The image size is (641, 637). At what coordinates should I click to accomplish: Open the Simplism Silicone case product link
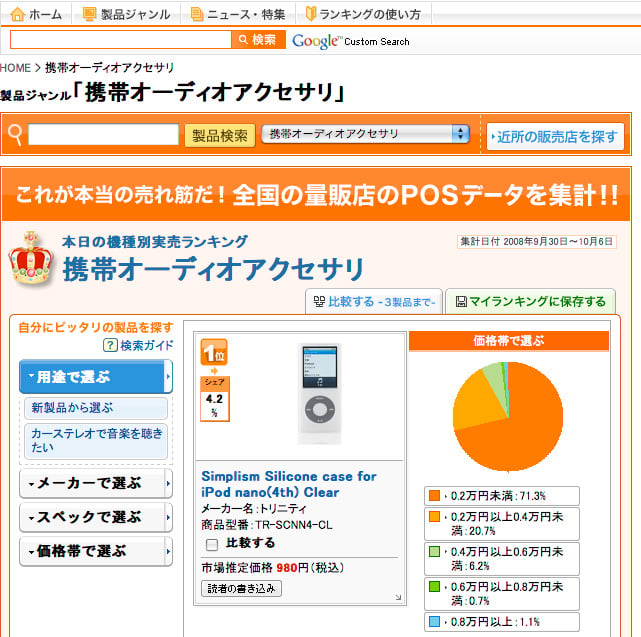[289, 484]
